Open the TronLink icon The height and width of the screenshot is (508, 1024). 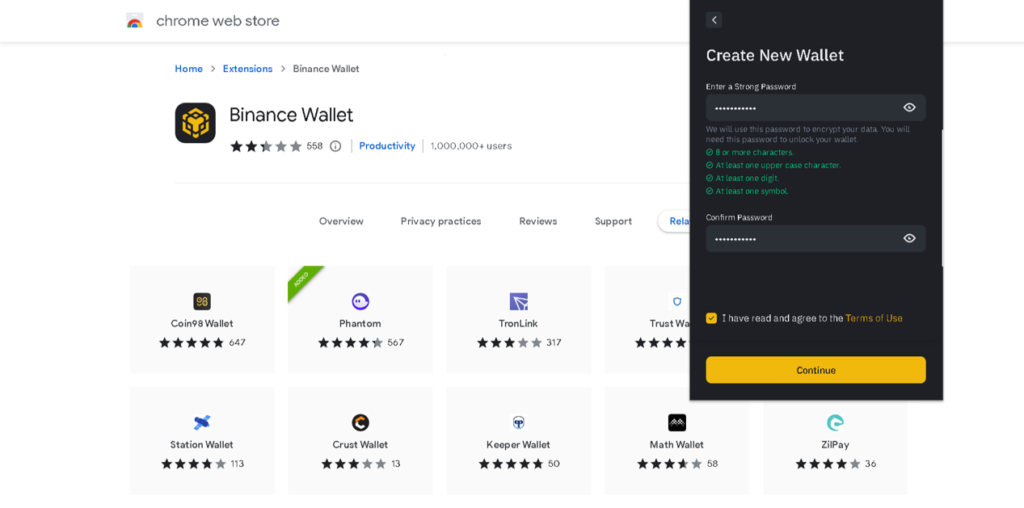[519, 301]
